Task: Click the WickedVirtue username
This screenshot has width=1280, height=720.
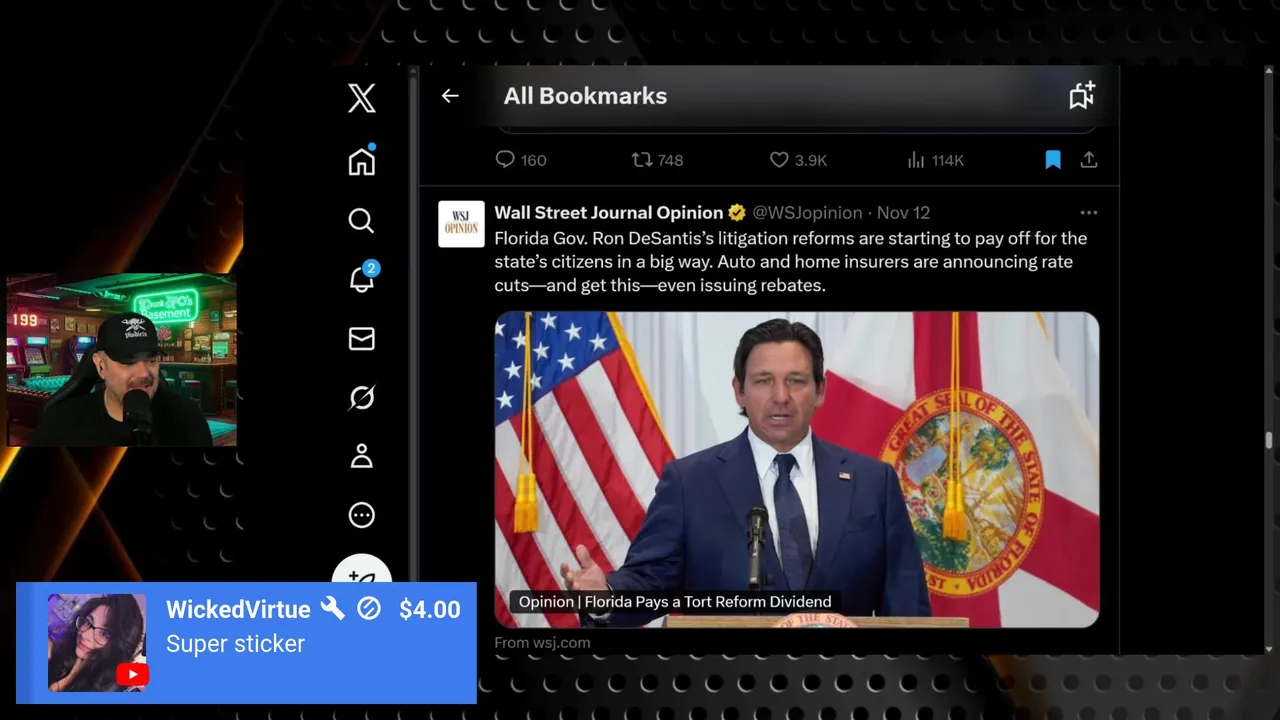Action: pyautogui.click(x=238, y=610)
